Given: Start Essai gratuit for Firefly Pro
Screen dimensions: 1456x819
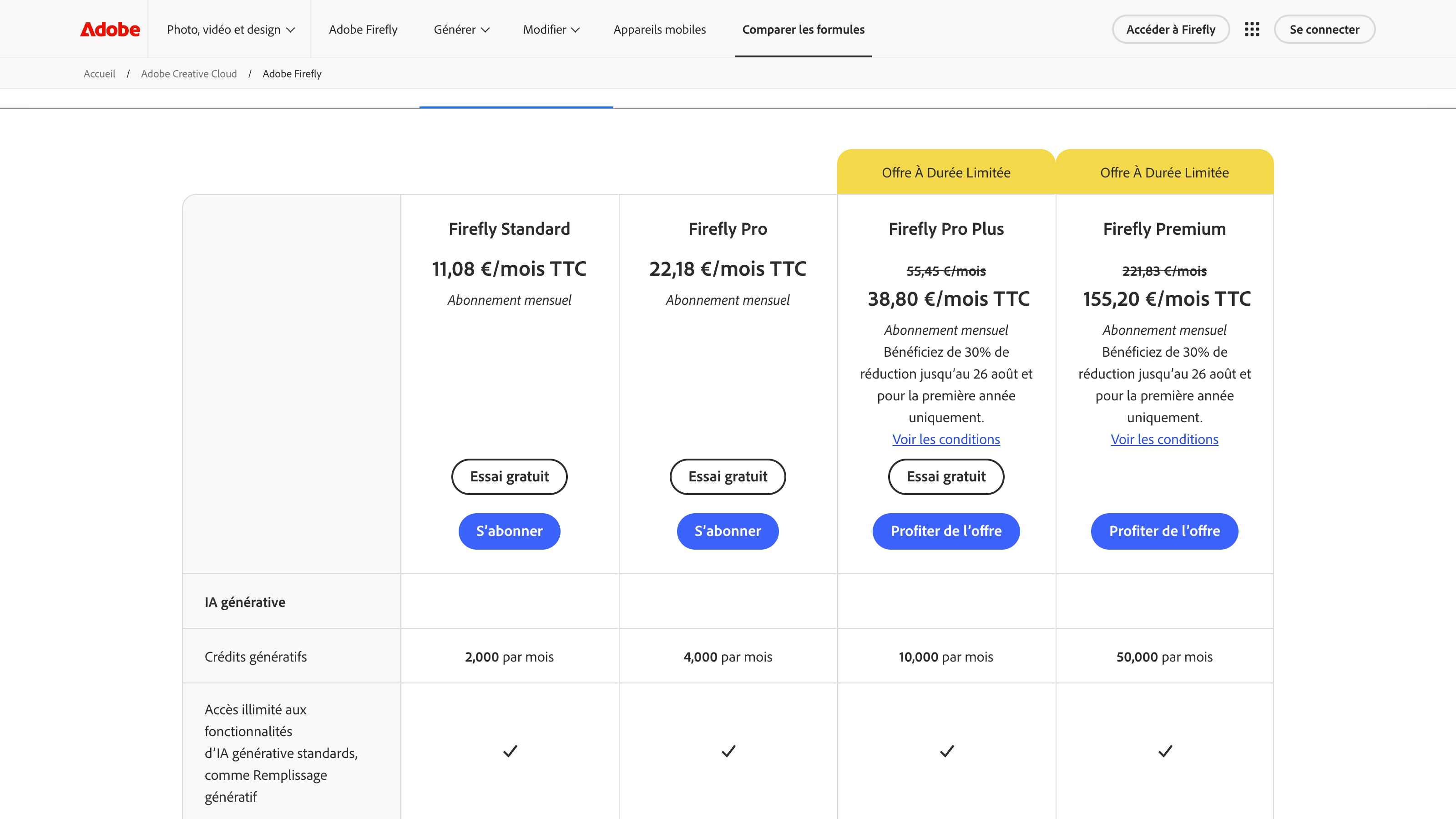Looking at the screenshot, I should tap(728, 476).
